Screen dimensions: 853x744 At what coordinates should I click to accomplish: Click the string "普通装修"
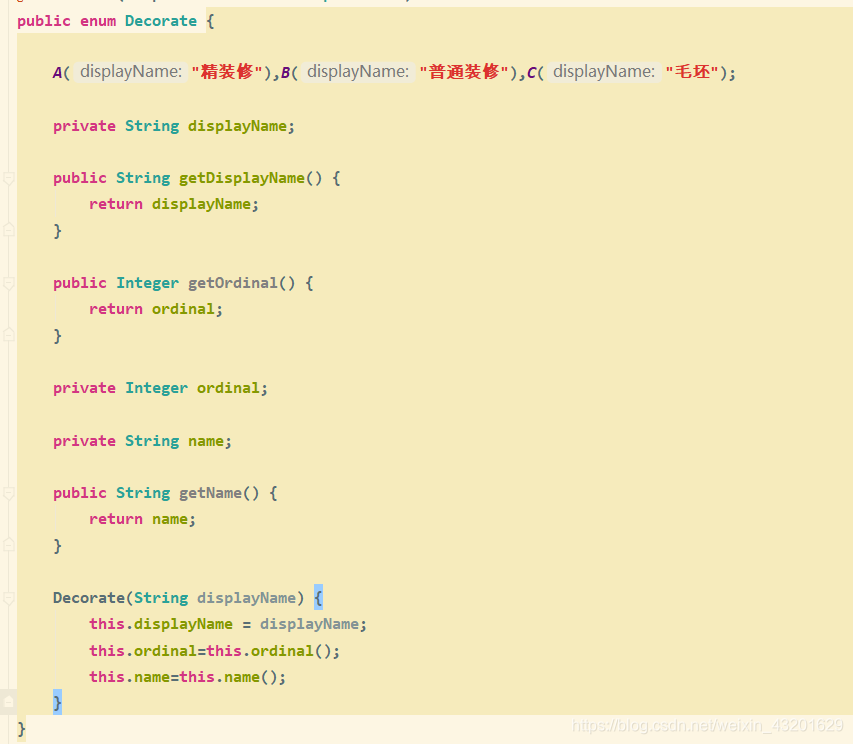pos(464,72)
